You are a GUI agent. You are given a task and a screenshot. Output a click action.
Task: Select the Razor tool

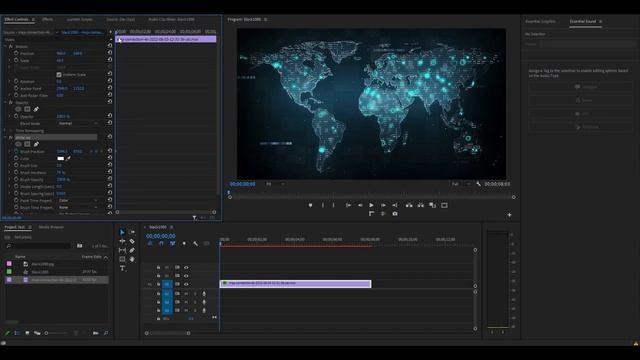point(132,241)
